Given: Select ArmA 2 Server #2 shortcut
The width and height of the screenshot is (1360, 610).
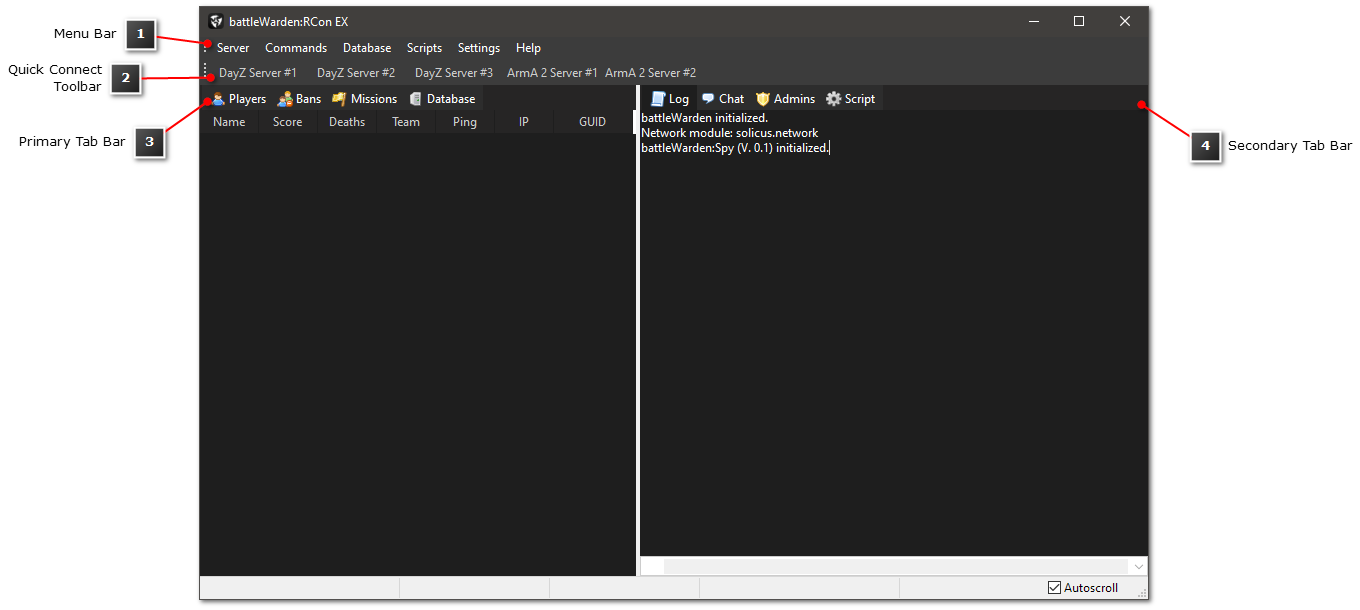Looking at the screenshot, I should 650,73.
